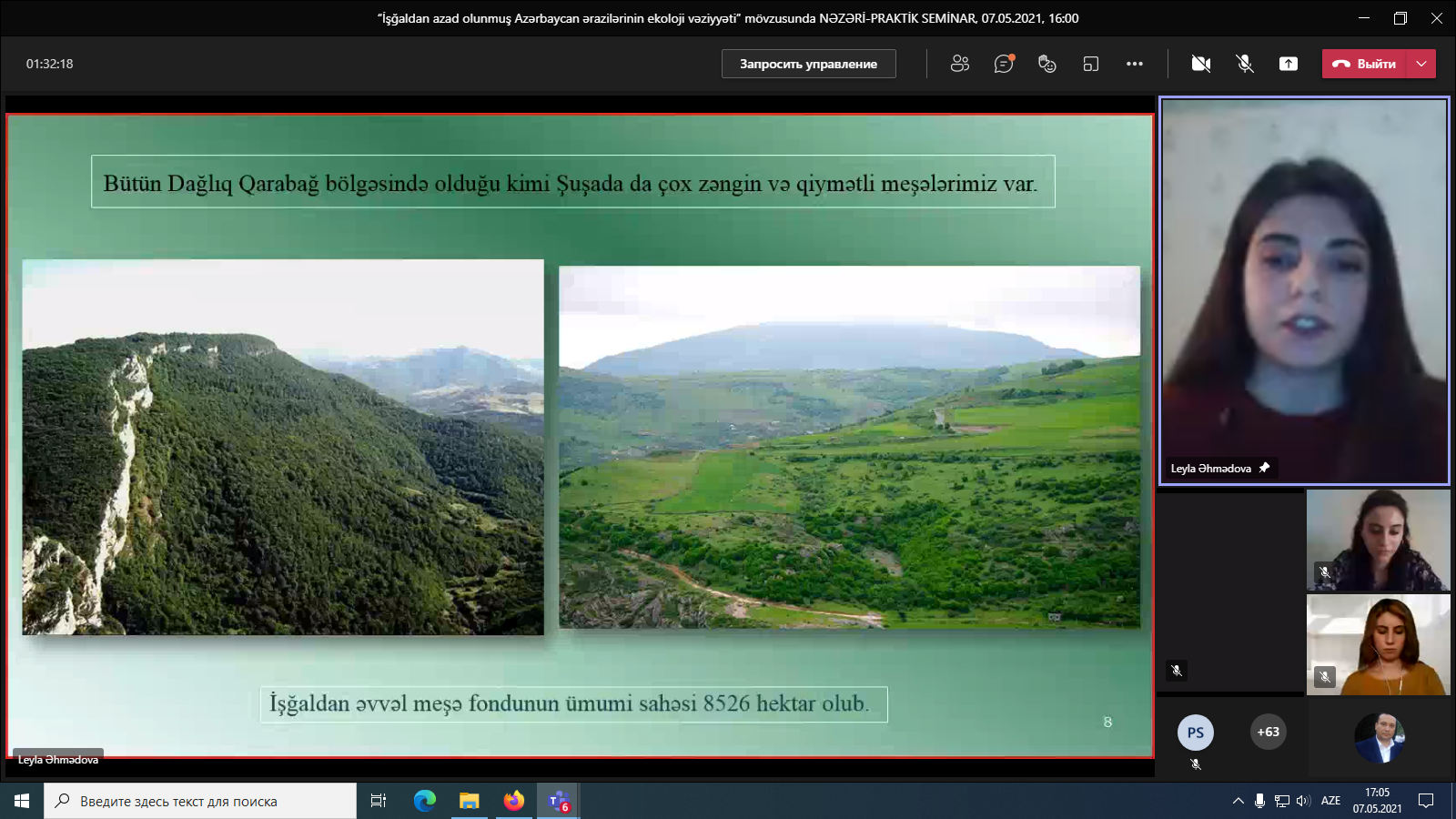Viewport: 1456px width, 819px height.
Task: Switch the AZE input language
Action: [1330, 801]
